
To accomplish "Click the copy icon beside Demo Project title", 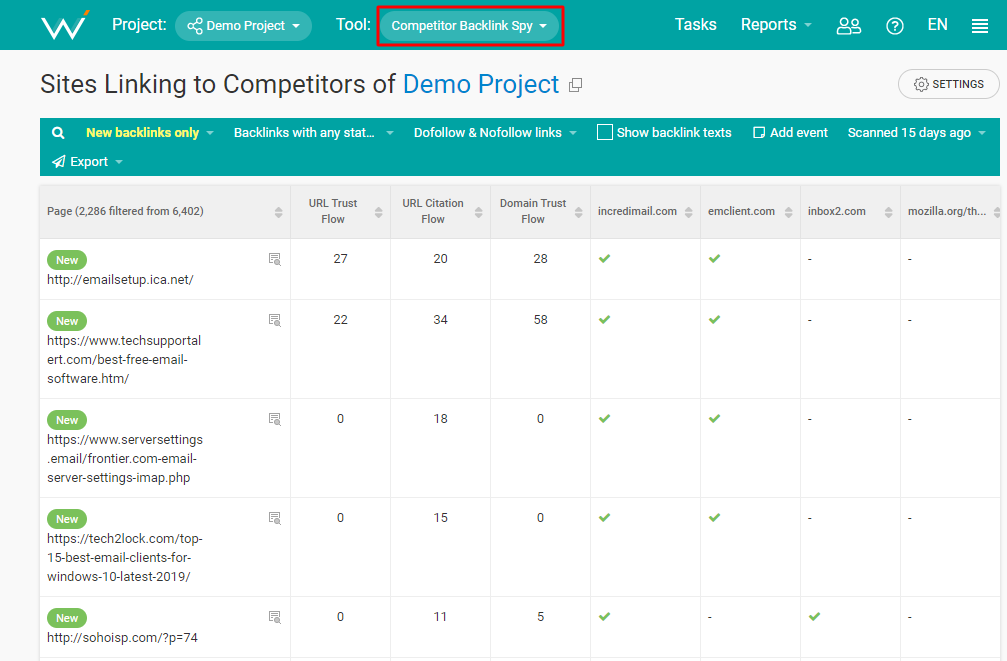I will click(575, 85).
